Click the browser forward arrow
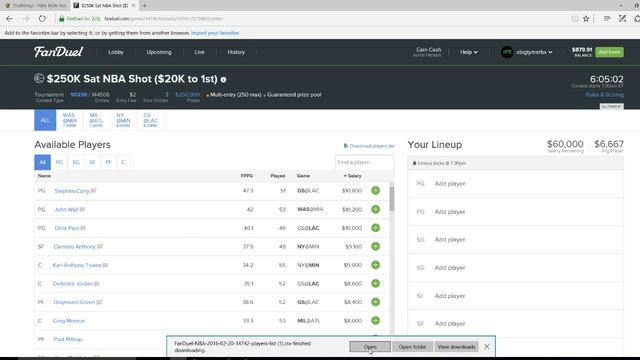This screenshot has height=360, width=640. 25,19
